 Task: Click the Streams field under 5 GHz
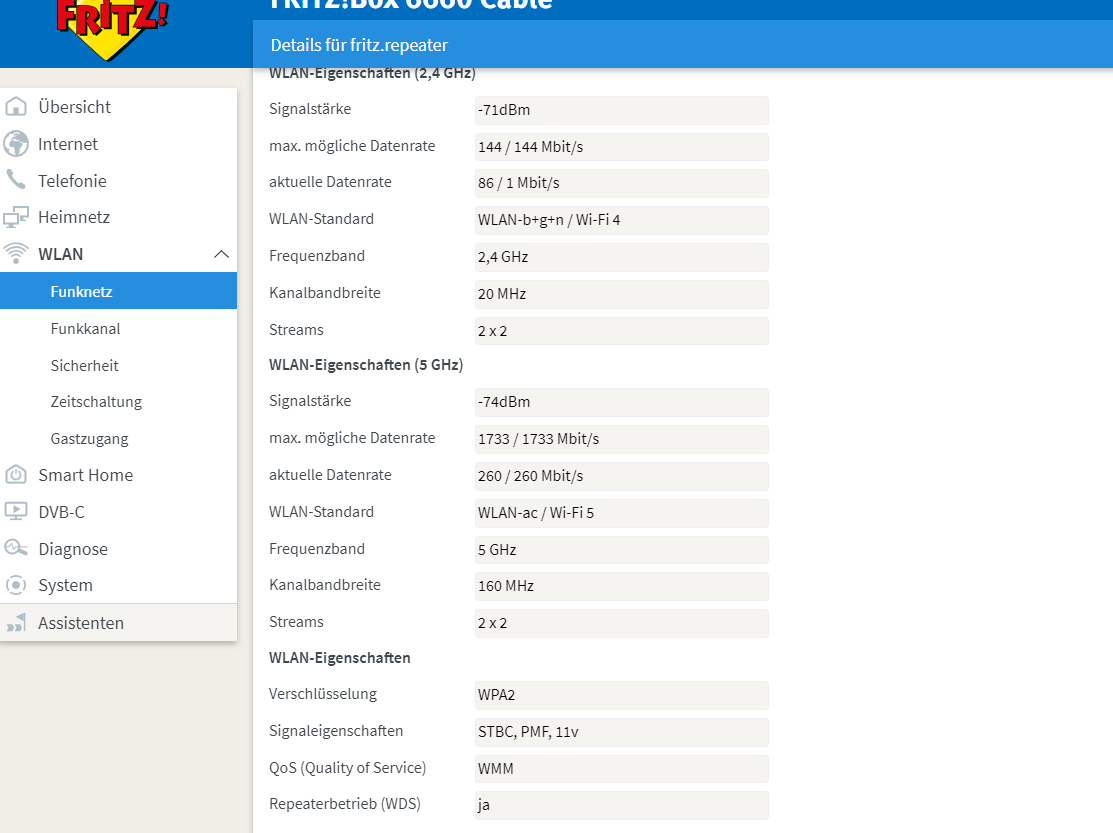pos(622,623)
